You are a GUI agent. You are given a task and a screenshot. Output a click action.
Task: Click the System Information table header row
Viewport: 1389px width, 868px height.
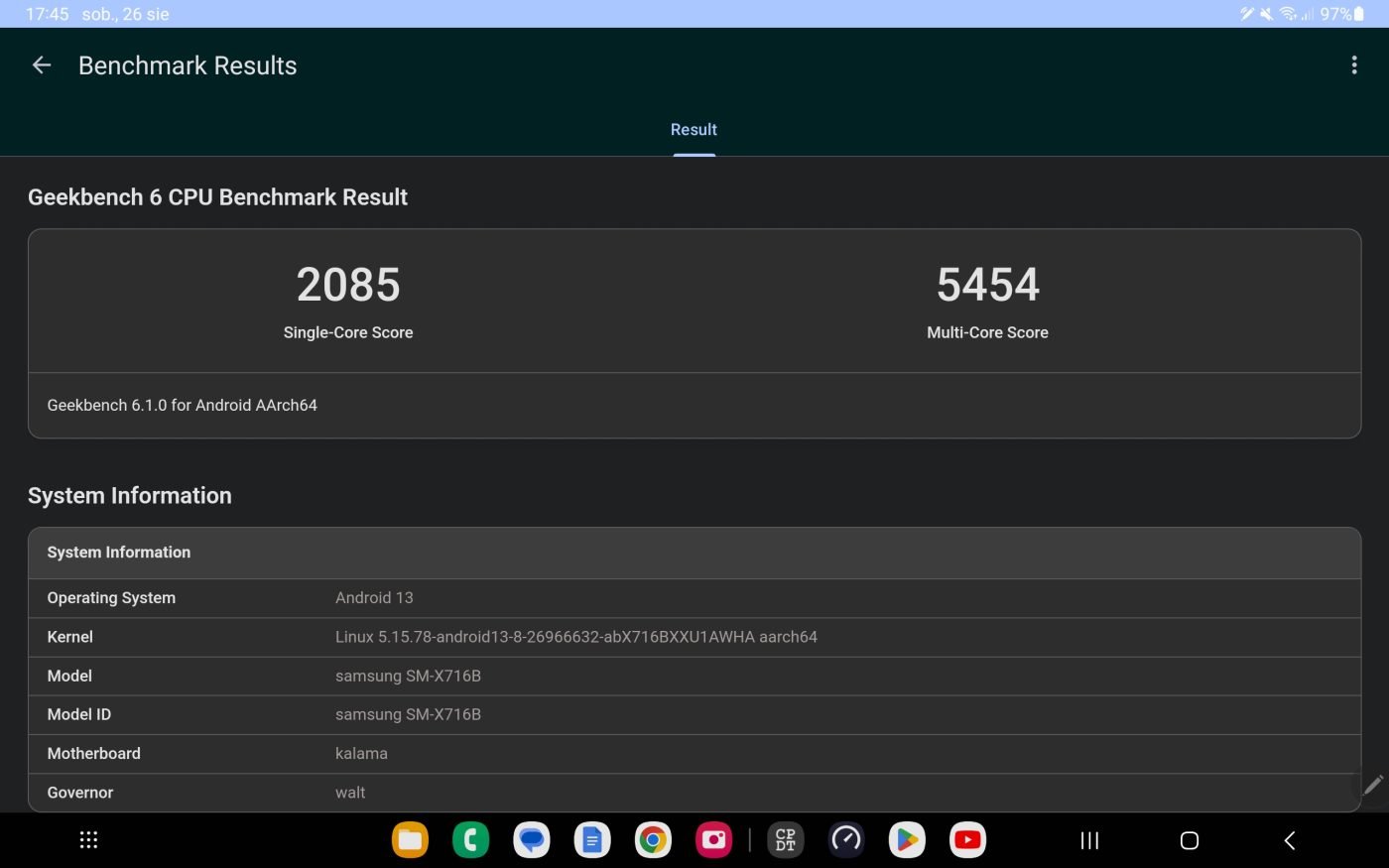(694, 553)
